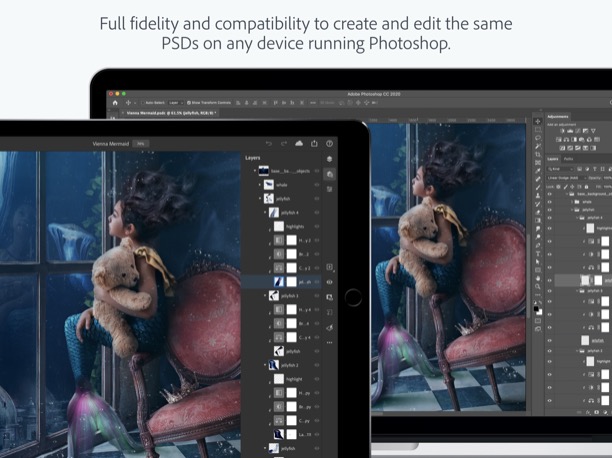
Task: Switch to compact layer view on iPad taskbar
Action: (x=329, y=159)
